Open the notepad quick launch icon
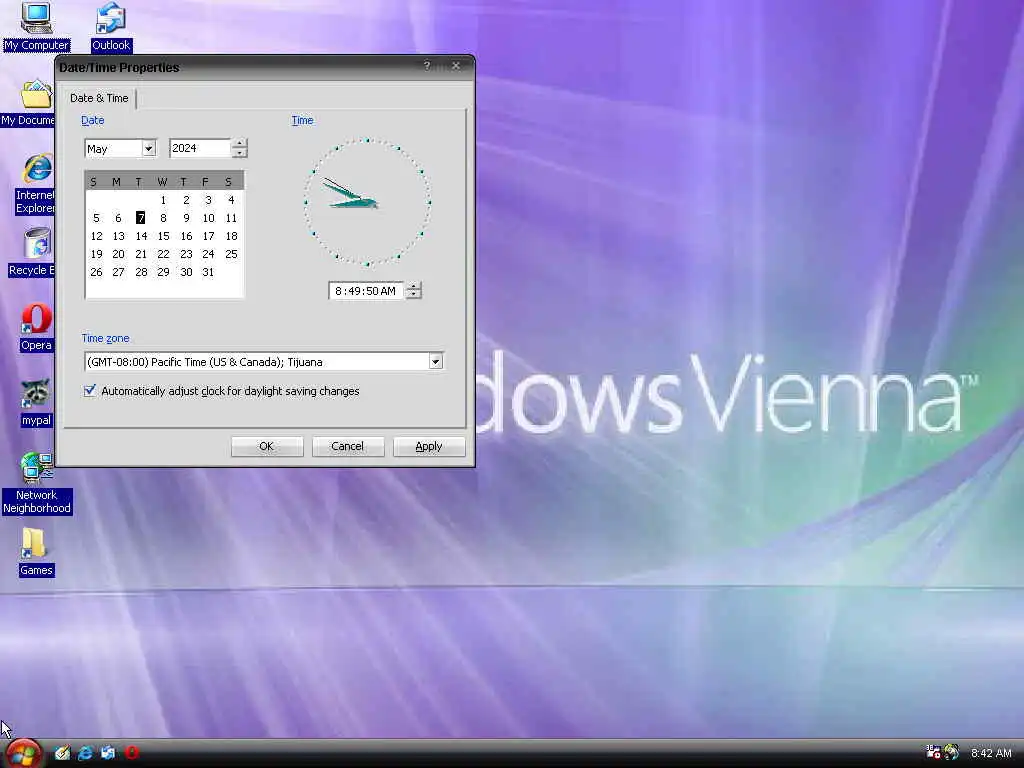This screenshot has height=768, width=1024. pyautogui.click(x=63, y=753)
